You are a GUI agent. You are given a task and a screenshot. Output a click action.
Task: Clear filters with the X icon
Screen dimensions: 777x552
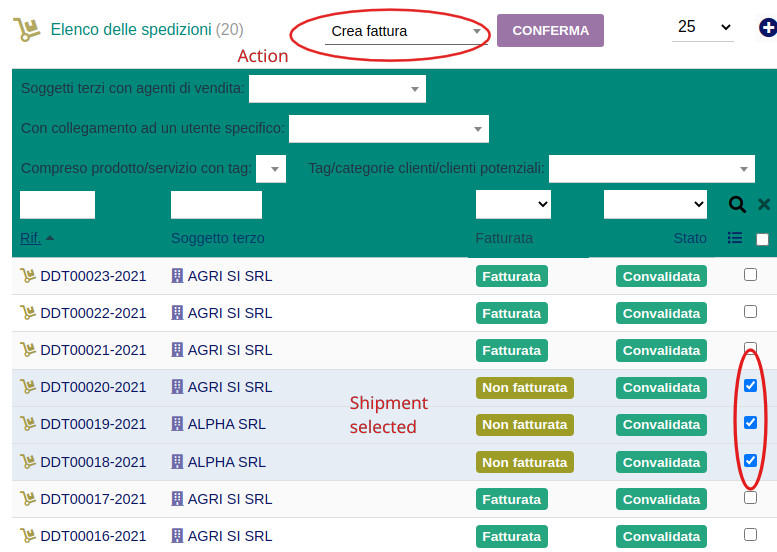[x=764, y=205]
